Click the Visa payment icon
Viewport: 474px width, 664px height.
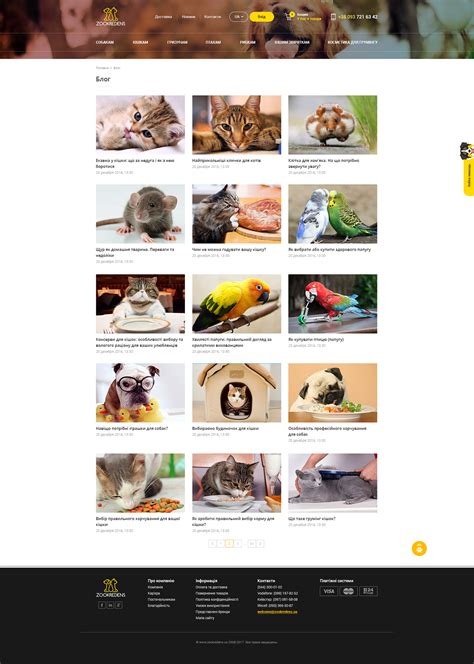coord(329,591)
